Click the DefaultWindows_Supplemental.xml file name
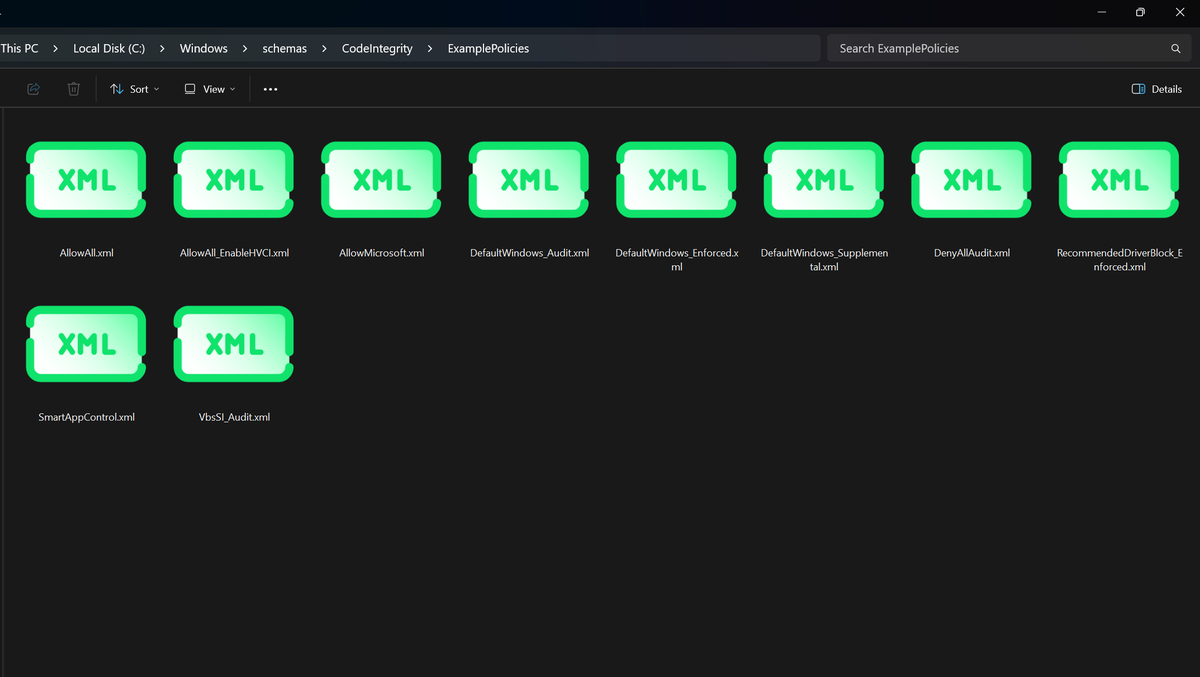Image resolution: width=1200 pixels, height=677 pixels. point(824,260)
